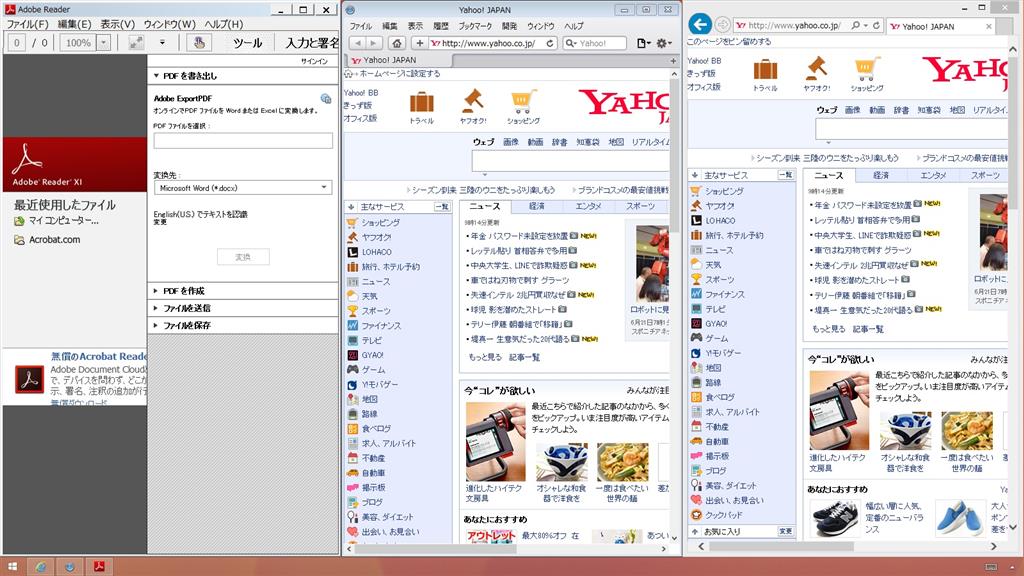Click the hand tool icon in Adobe Reader
1024x576 pixels.
[x=199, y=43]
